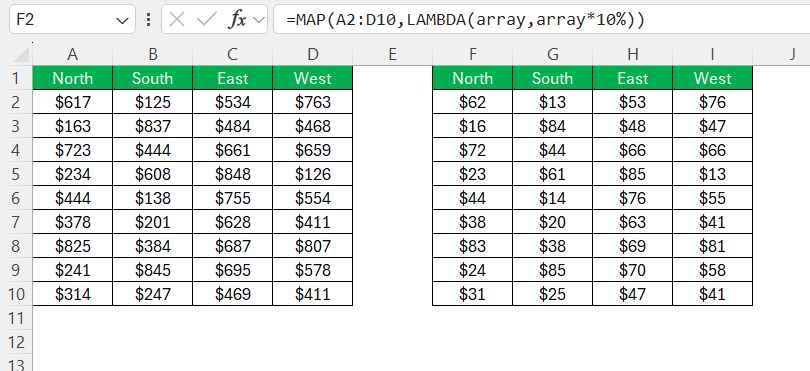Image resolution: width=810 pixels, height=371 pixels.
Task: Select cell containing $25
Action: 552,294
